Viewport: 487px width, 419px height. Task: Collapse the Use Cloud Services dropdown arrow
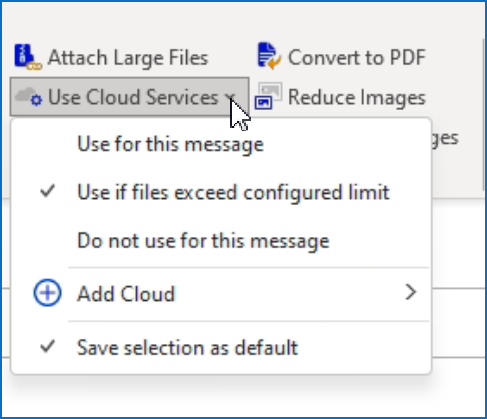[230, 97]
